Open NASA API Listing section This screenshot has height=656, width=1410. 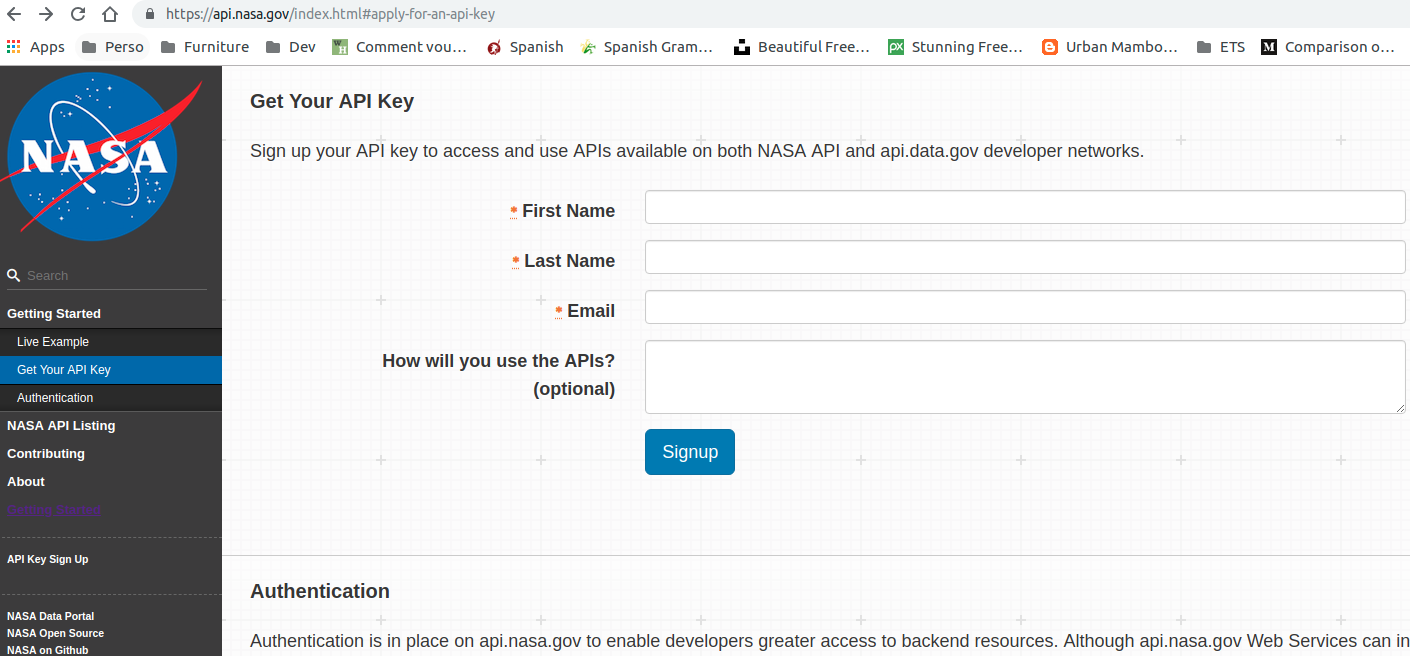61,426
